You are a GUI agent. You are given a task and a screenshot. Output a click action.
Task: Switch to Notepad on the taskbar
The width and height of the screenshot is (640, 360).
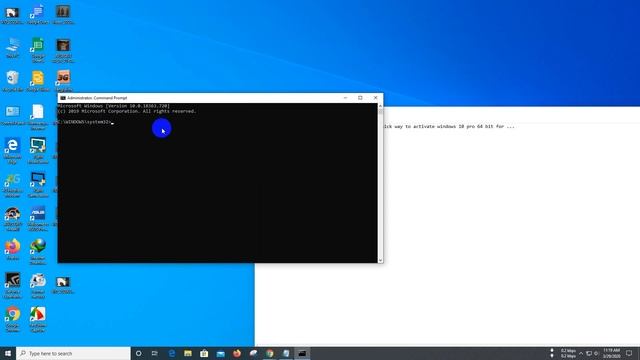click(x=286, y=353)
